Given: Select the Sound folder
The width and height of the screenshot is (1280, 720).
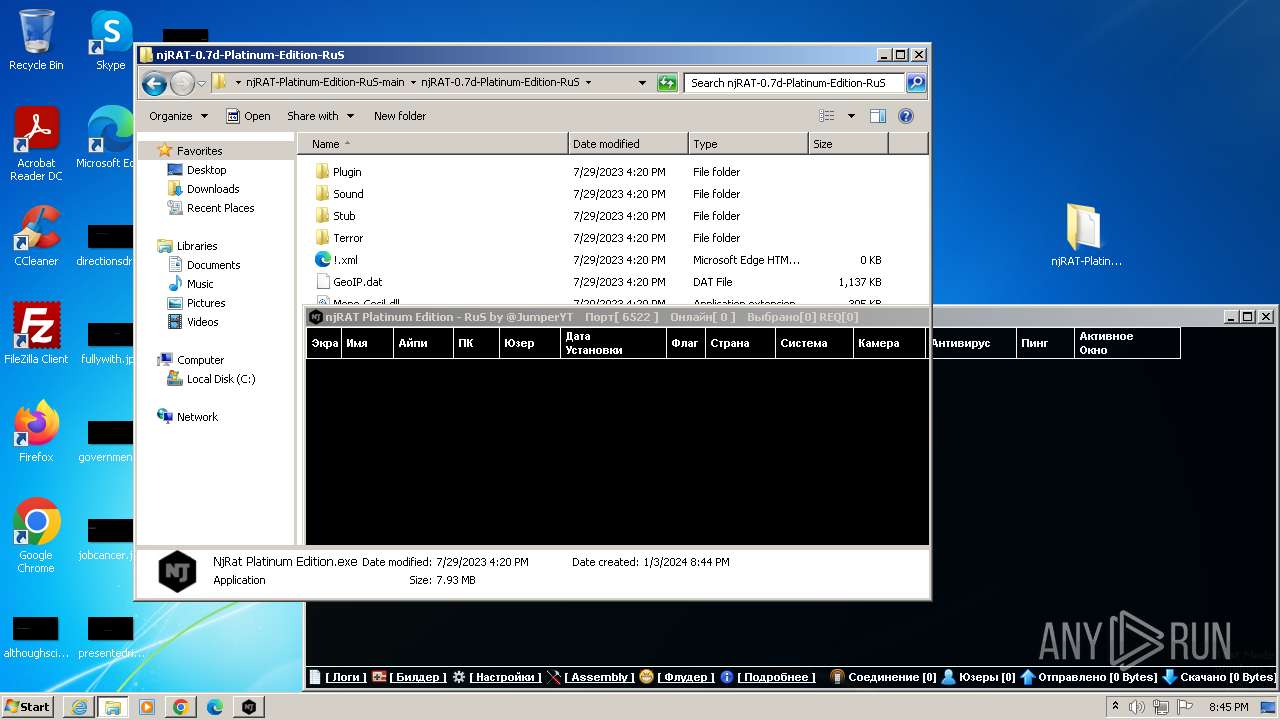Looking at the screenshot, I should pyautogui.click(x=348, y=194).
